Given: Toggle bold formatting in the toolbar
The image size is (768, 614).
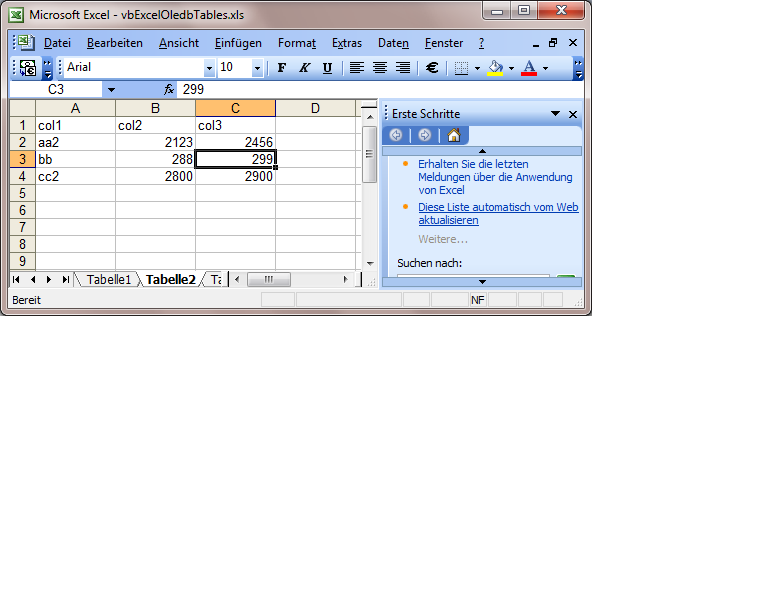Looking at the screenshot, I should [281, 68].
